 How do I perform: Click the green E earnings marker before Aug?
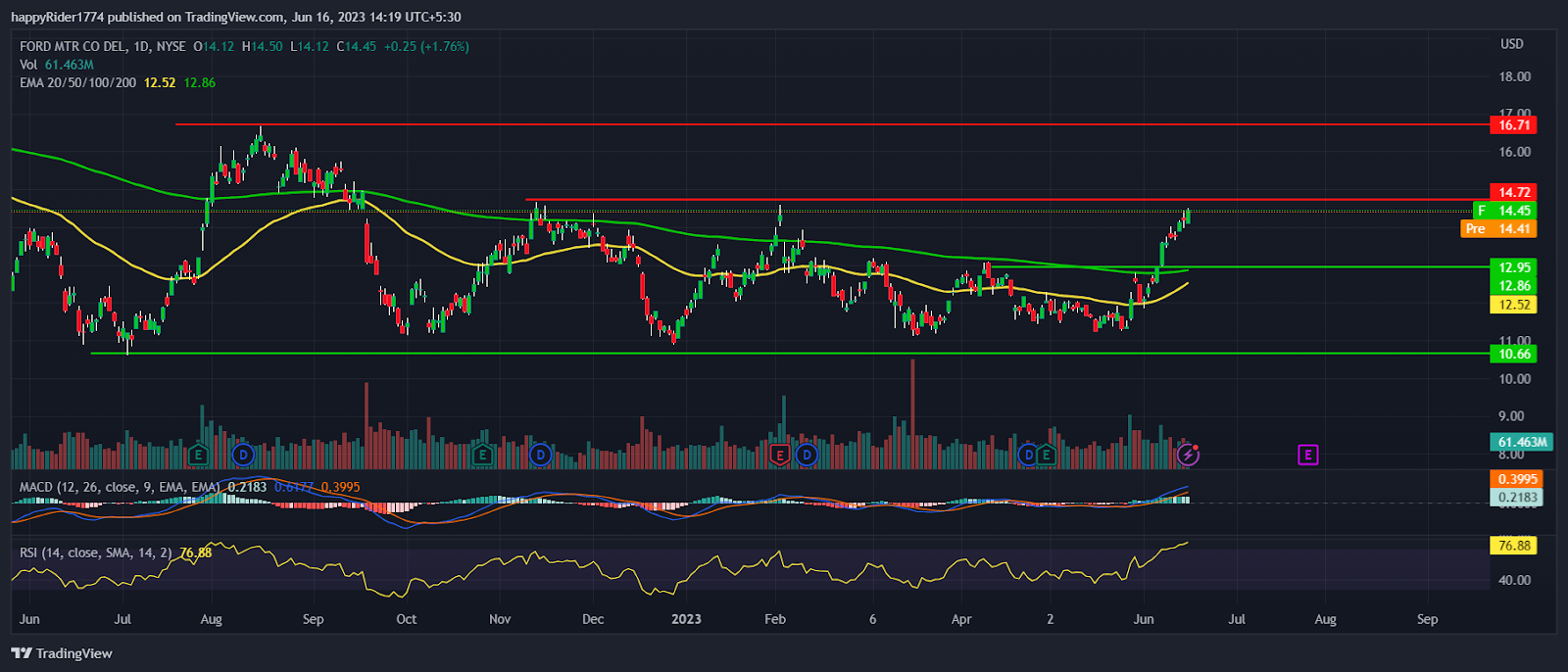(199, 455)
